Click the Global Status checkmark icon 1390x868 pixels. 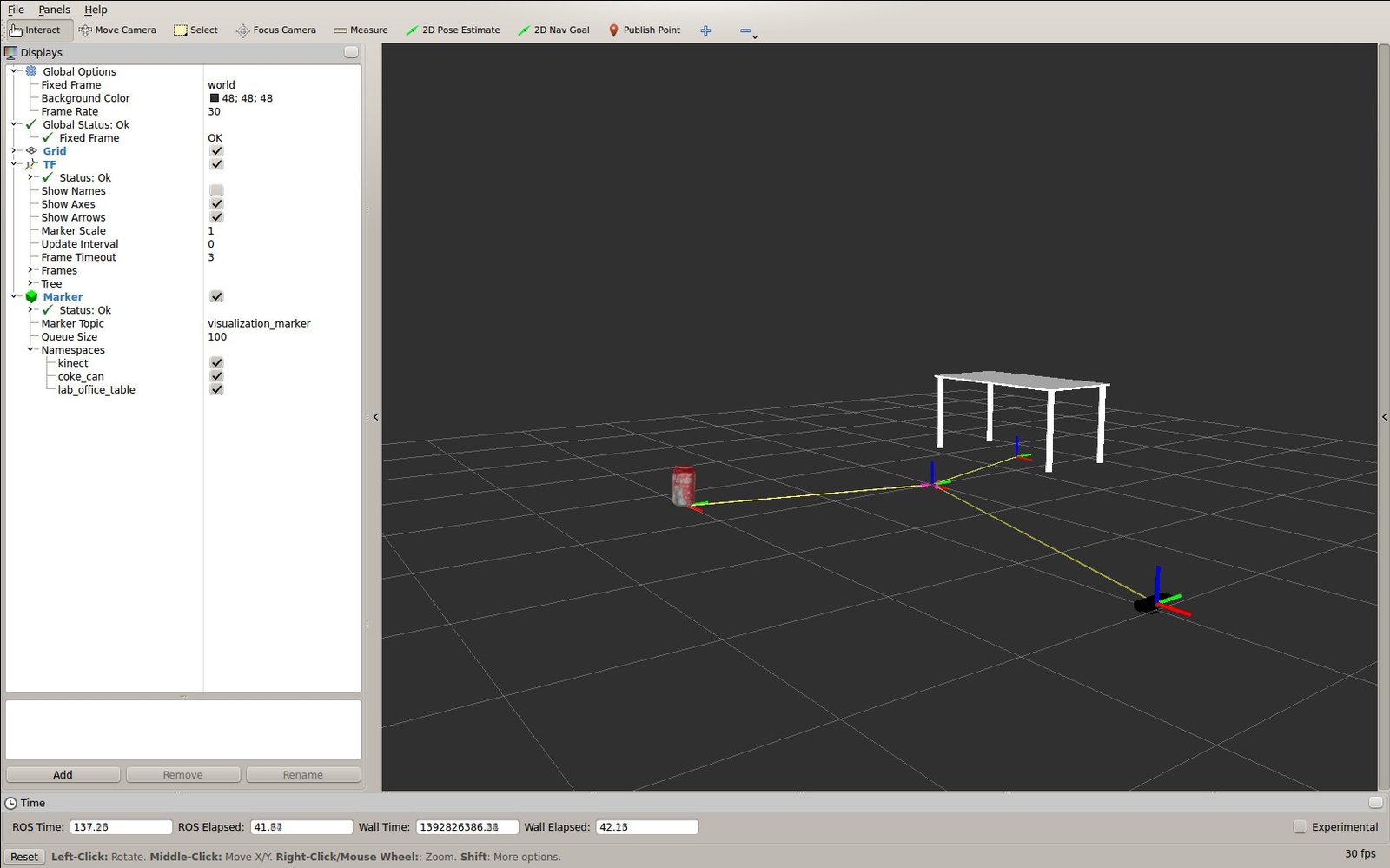(x=31, y=124)
